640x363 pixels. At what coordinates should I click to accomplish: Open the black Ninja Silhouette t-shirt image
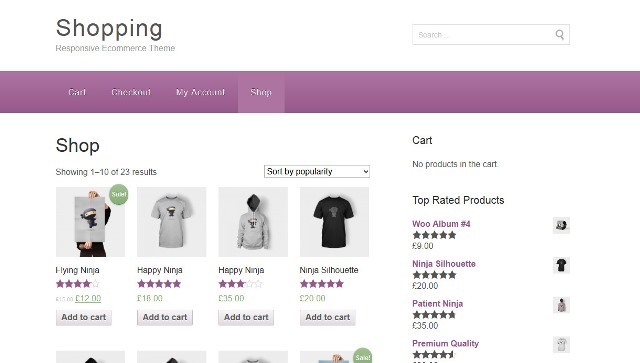(334, 222)
